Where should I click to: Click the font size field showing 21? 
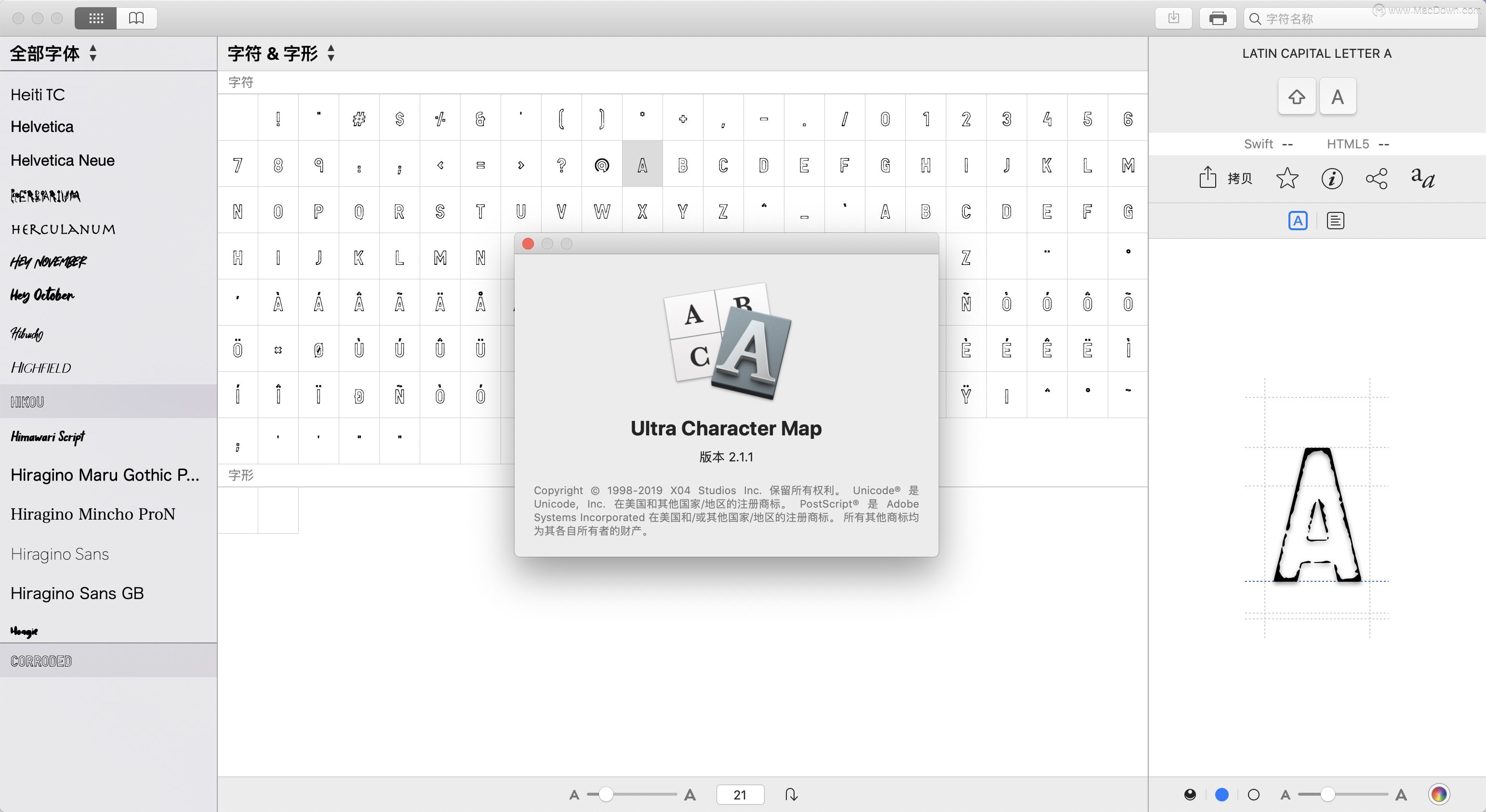coord(740,795)
